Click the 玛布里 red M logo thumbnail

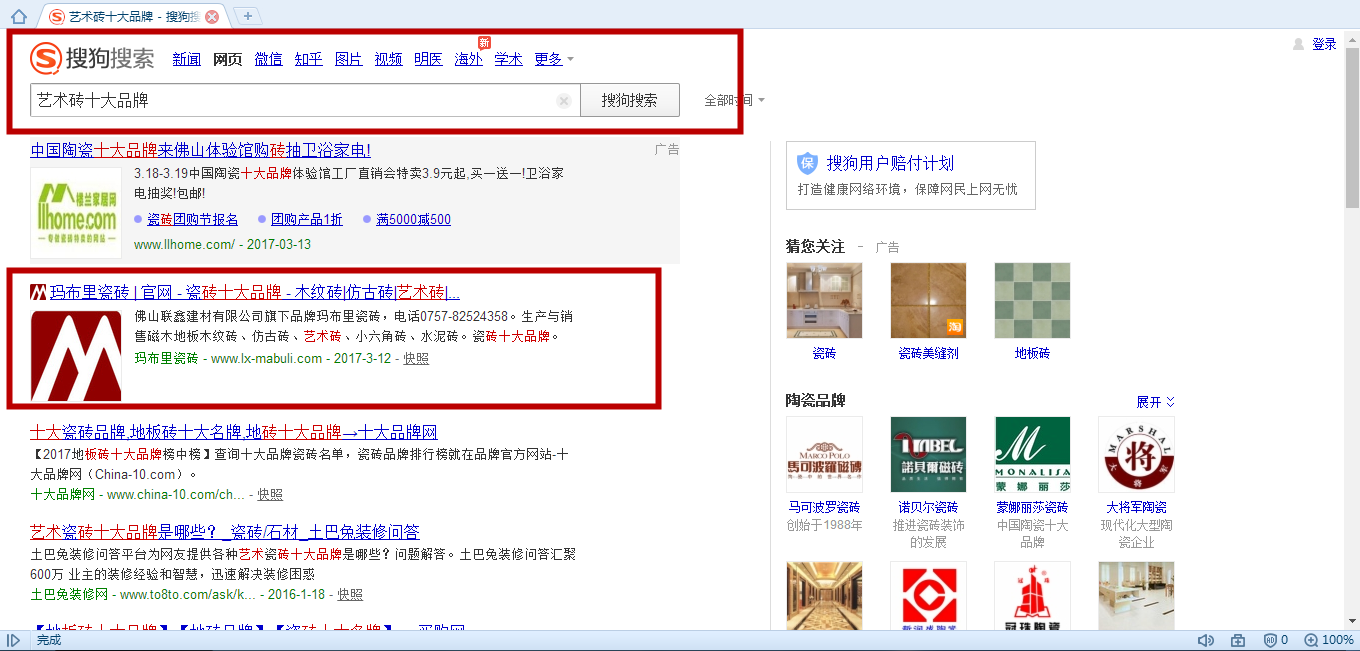point(76,356)
